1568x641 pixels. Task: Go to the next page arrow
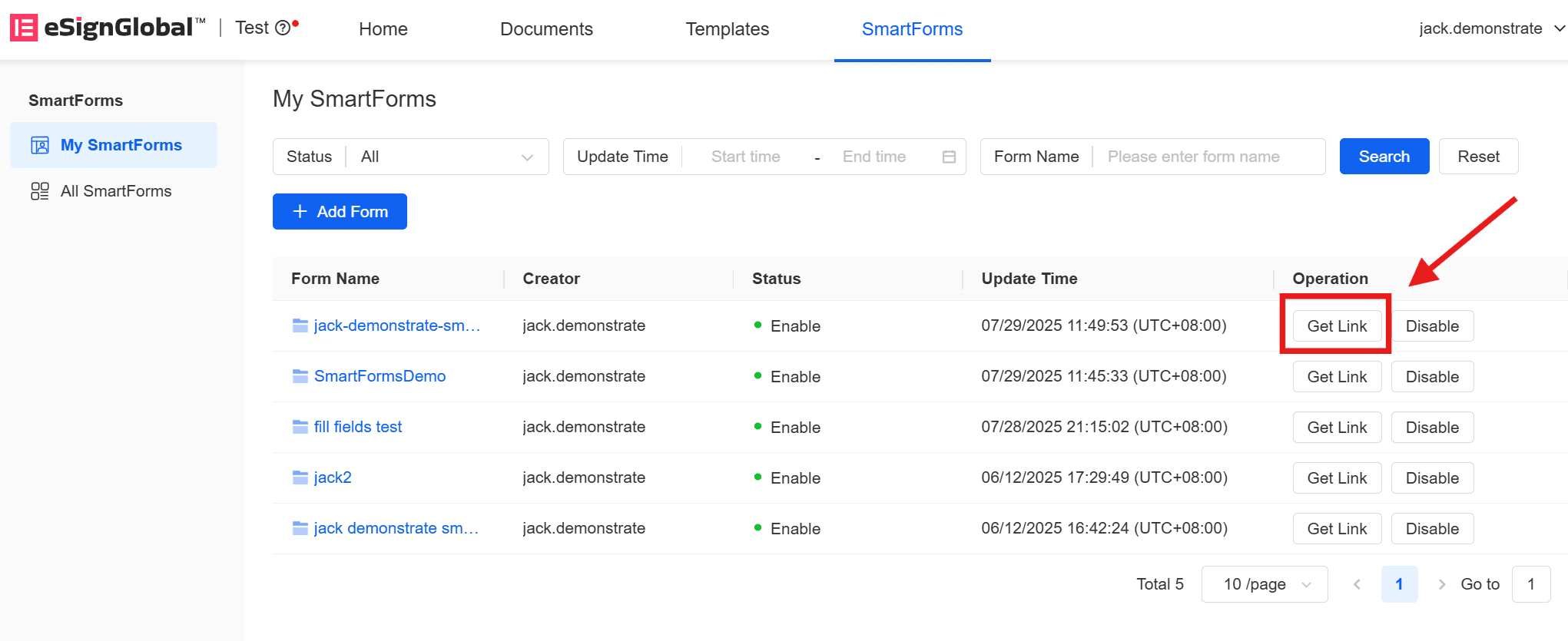[x=1441, y=584]
